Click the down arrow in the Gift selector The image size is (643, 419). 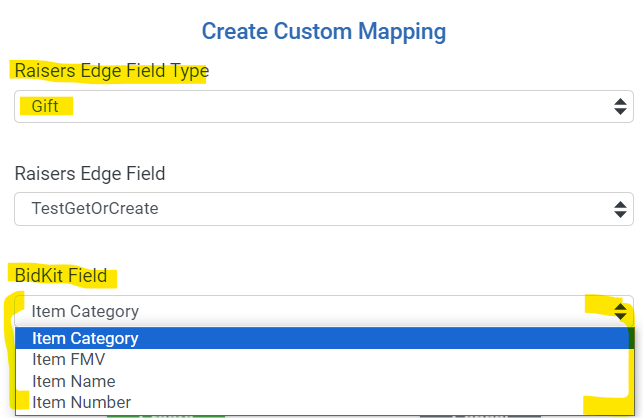[x=620, y=112]
